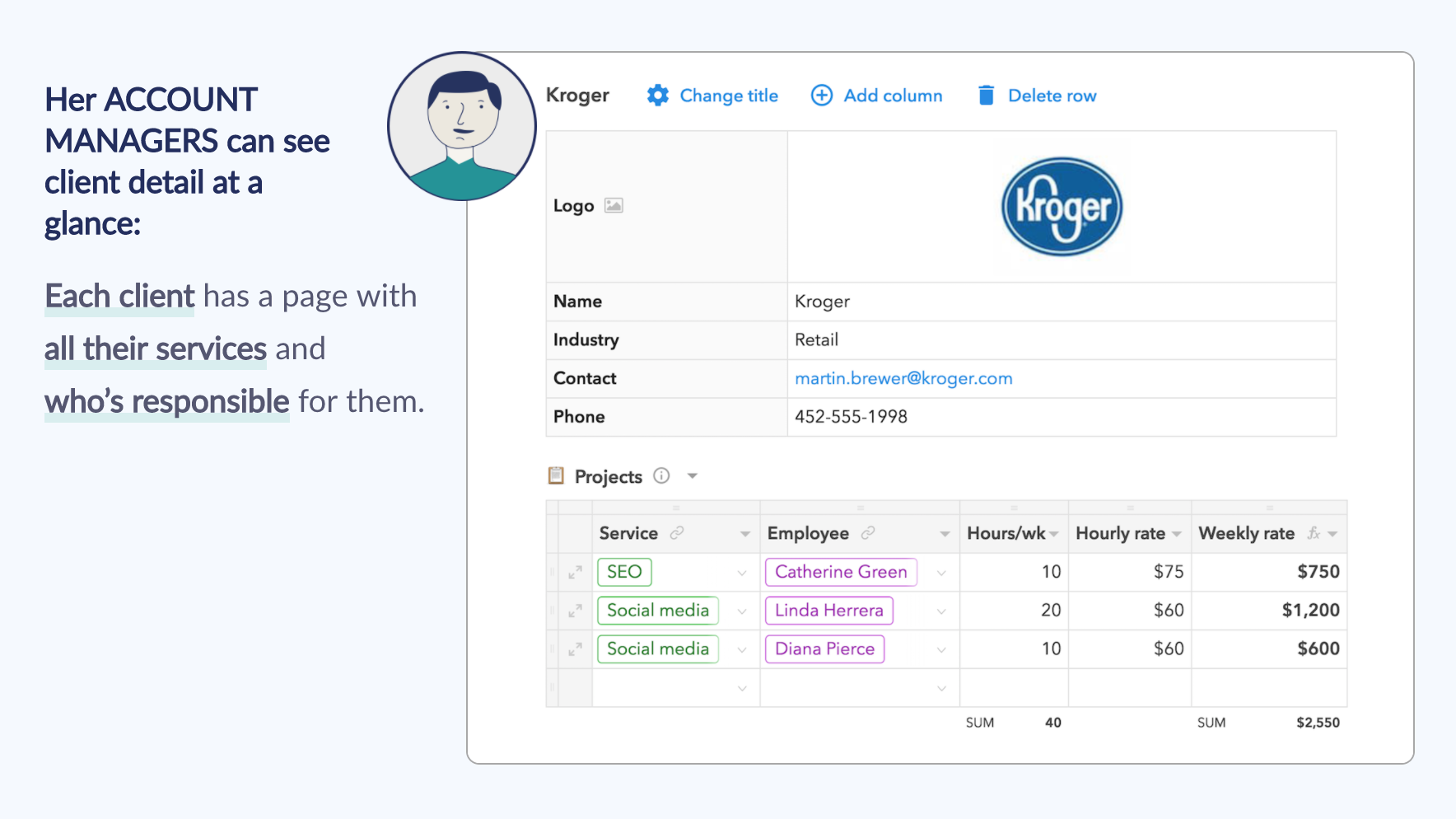This screenshot has height=819, width=1456.
Task: Click the weekly rate $600 cell
Action: click(x=1269, y=649)
